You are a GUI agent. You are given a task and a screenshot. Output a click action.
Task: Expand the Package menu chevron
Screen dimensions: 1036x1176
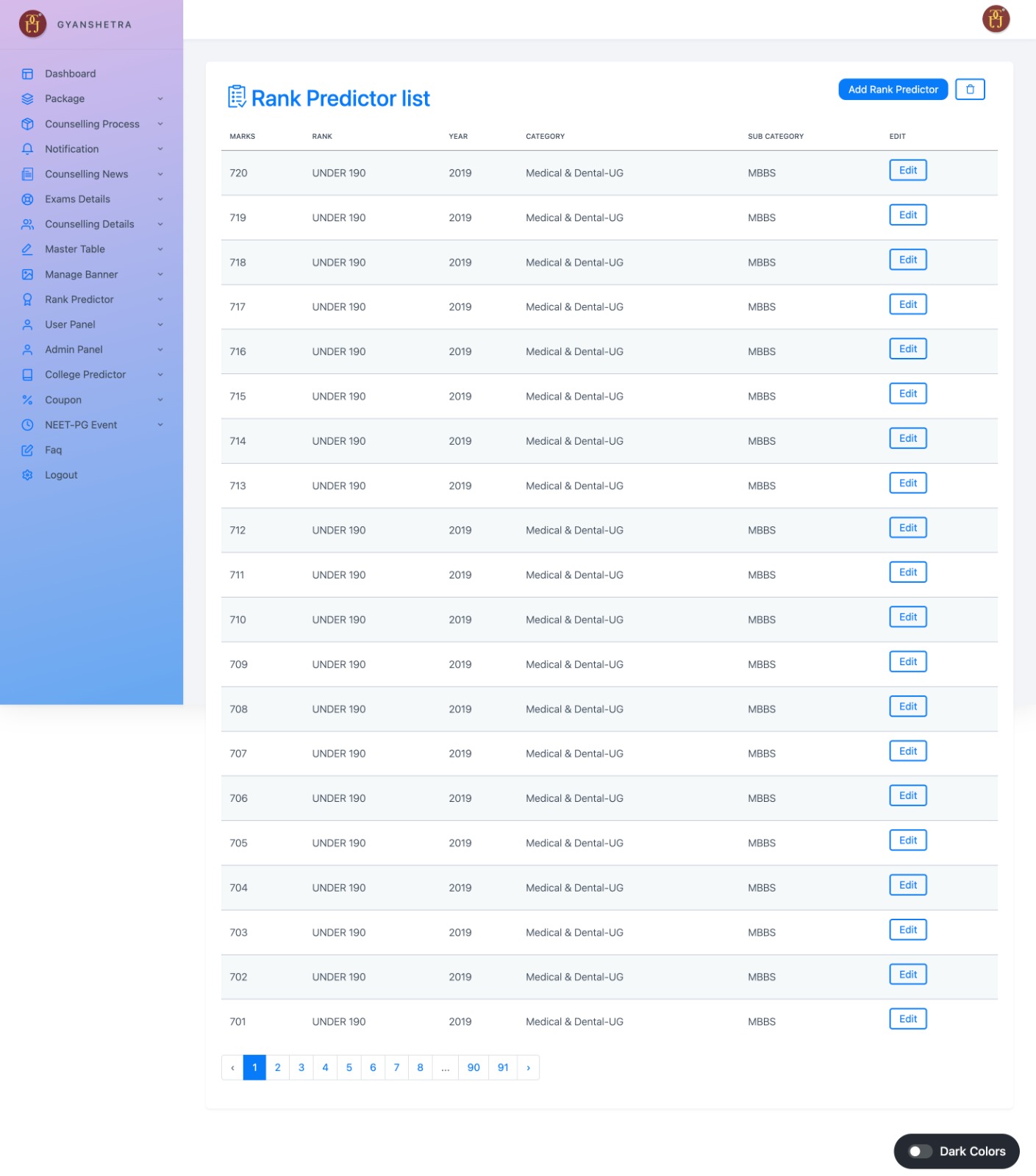pyautogui.click(x=160, y=98)
